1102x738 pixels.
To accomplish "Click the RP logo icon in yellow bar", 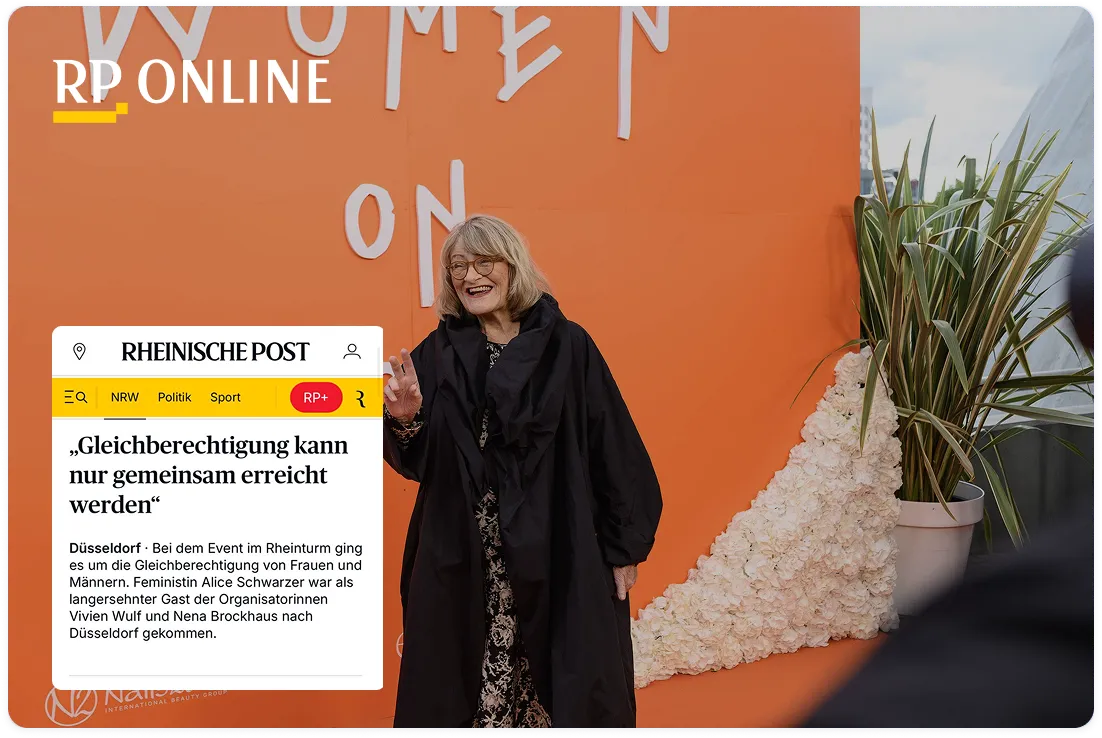I will (x=361, y=399).
